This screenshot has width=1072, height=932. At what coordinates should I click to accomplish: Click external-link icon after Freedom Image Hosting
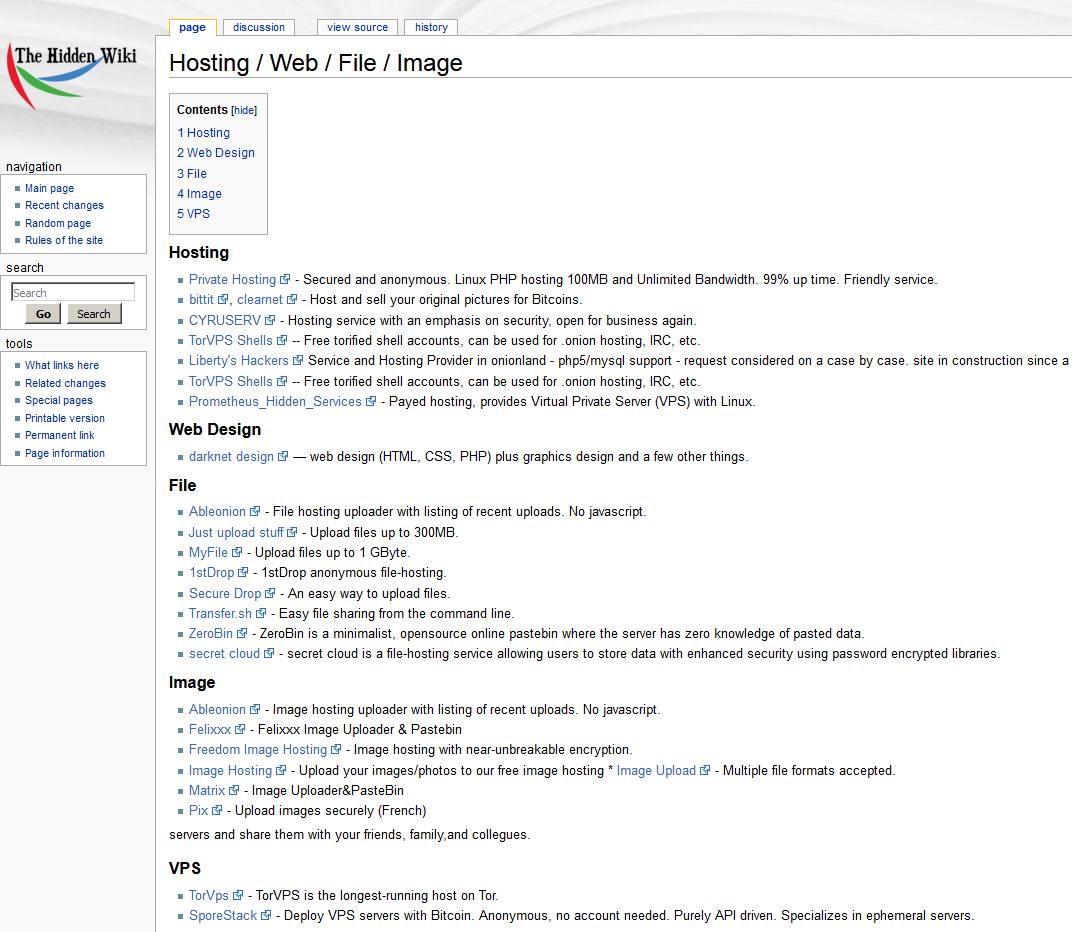point(336,749)
